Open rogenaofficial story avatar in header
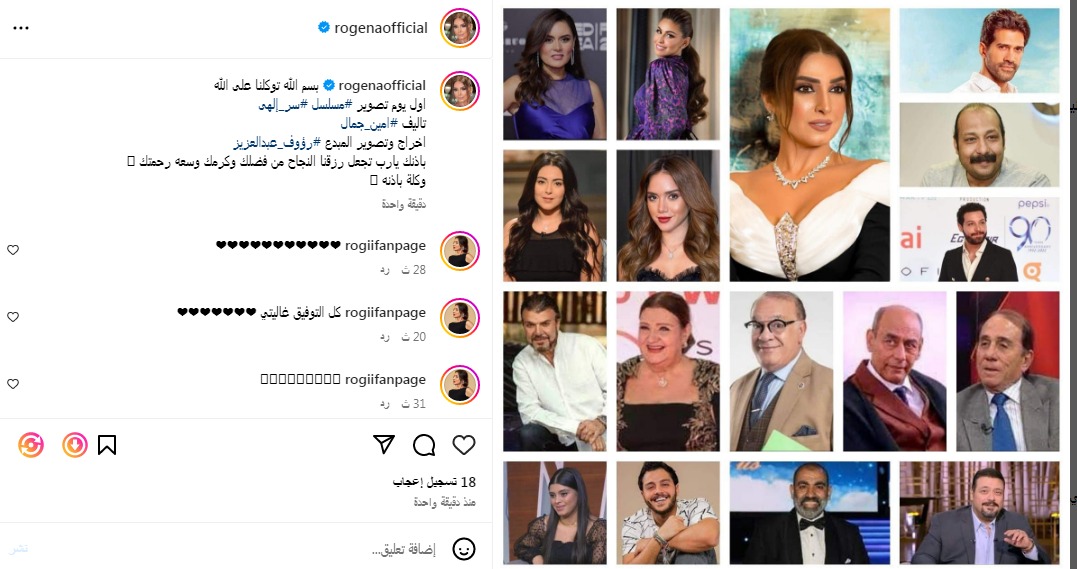1077x569 pixels. 460,28
